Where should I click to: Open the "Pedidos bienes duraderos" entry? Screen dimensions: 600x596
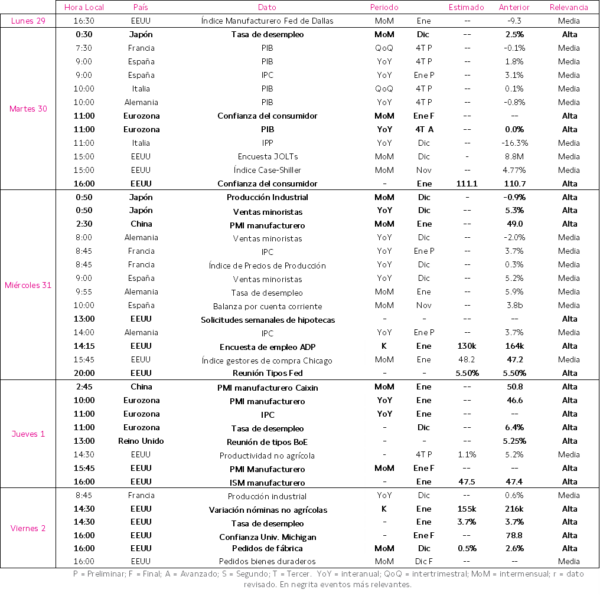(x=266, y=561)
